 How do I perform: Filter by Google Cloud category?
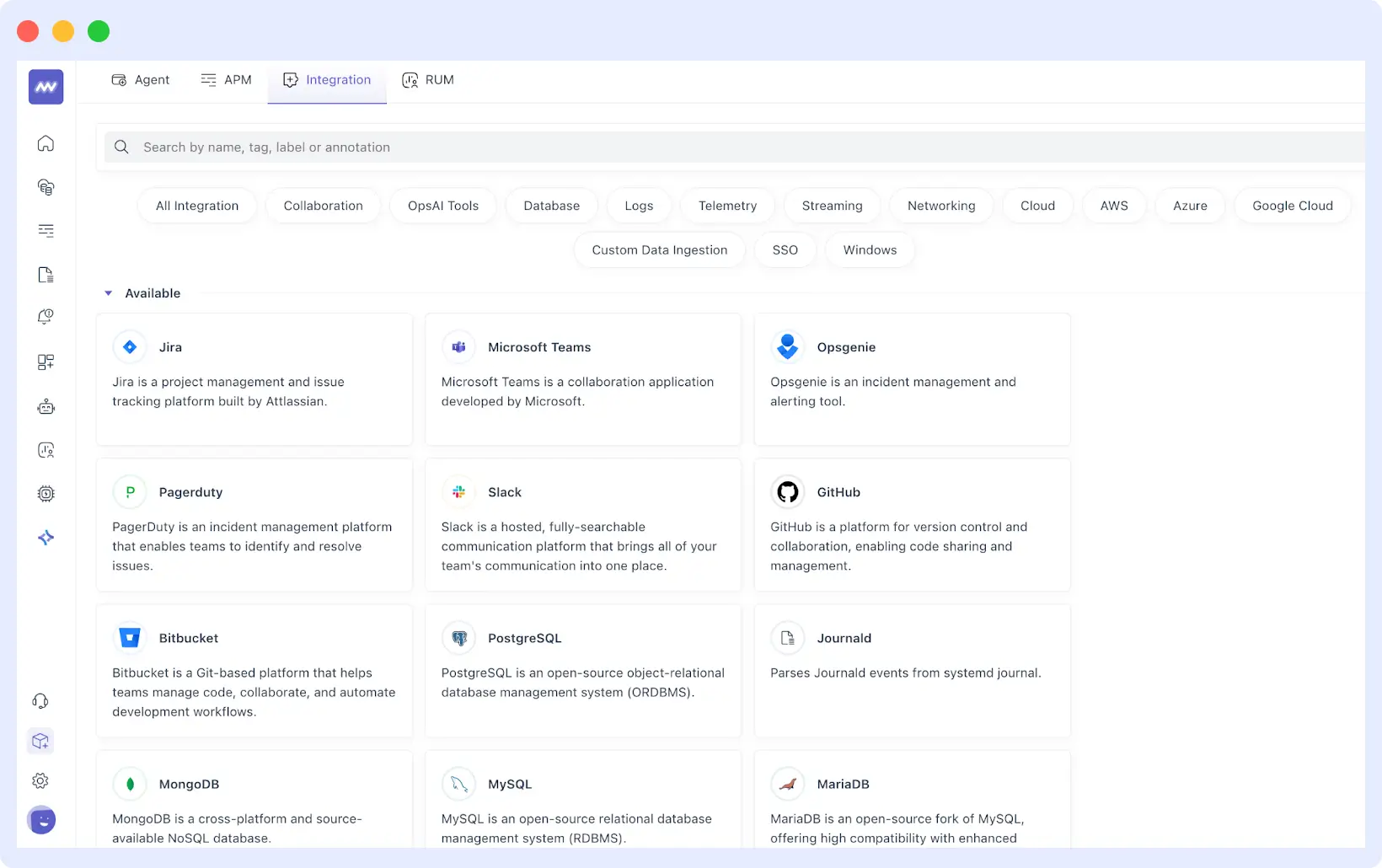(1293, 206)
